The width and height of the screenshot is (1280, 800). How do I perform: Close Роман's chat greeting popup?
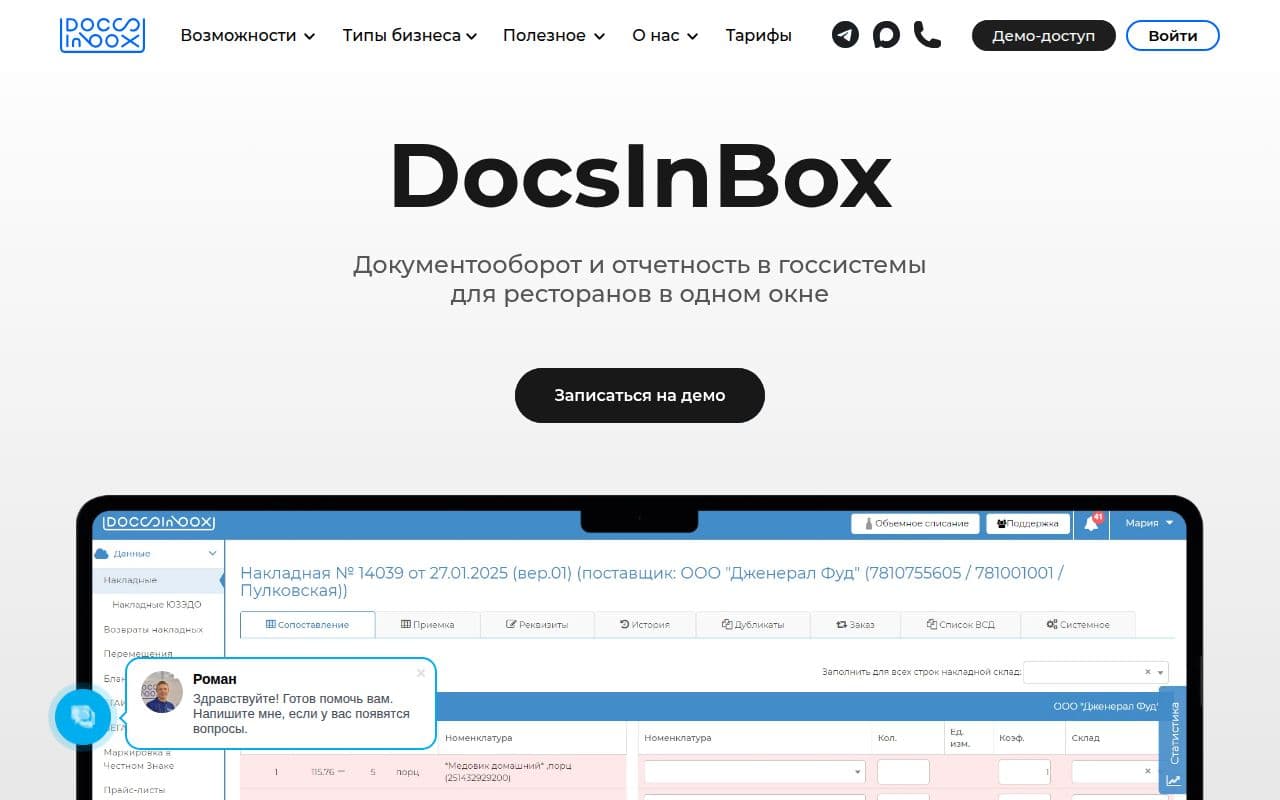pos(421,673)
